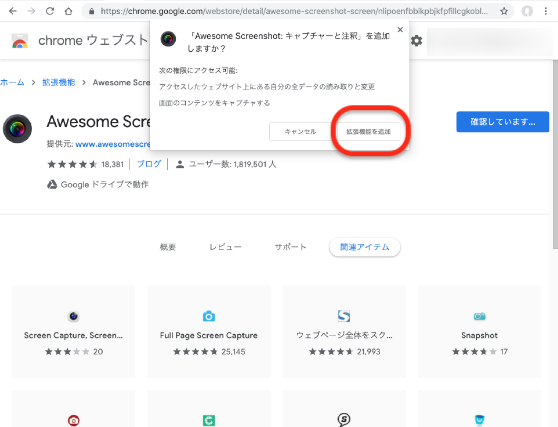This screenshot has height=427, width=558.
Task: Click the Snapshot card camera icon
Action: pos(479,316)
